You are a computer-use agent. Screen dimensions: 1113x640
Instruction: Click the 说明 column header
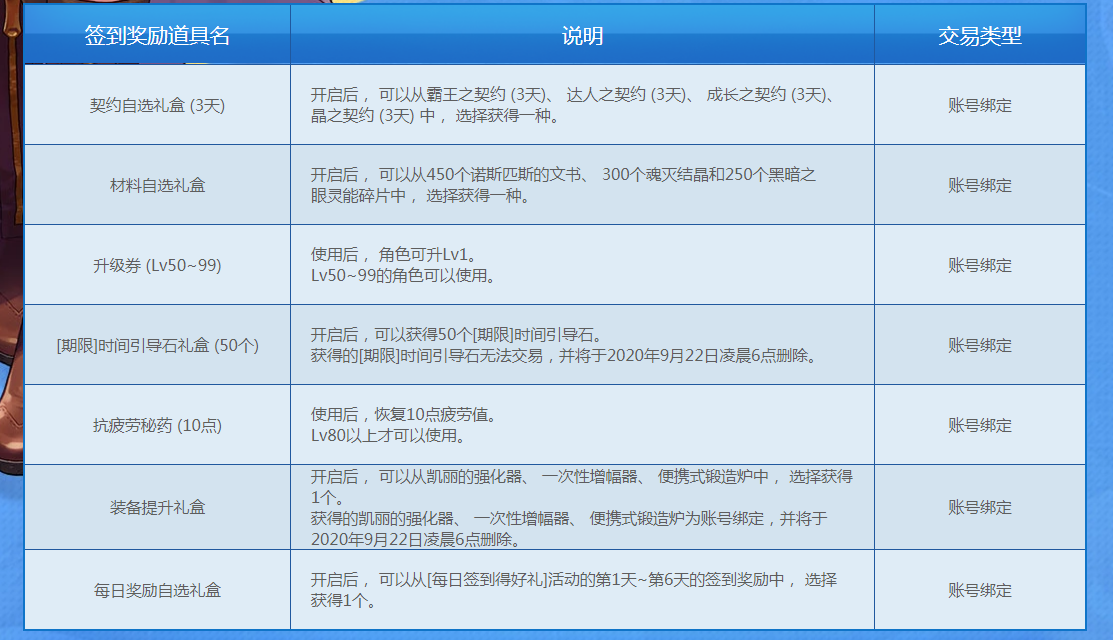point(582,36)
